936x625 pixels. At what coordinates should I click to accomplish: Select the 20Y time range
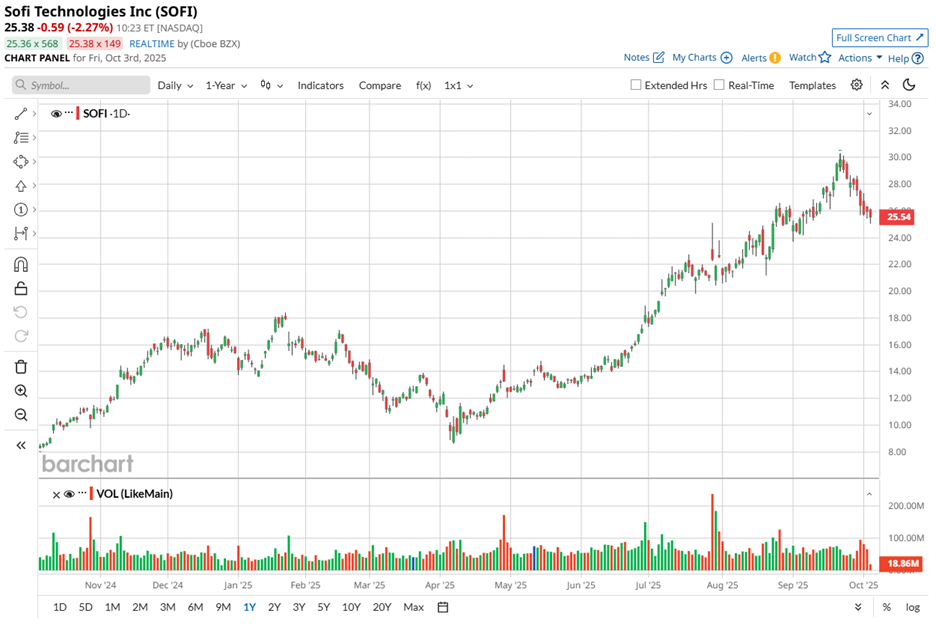click(381, 607)
